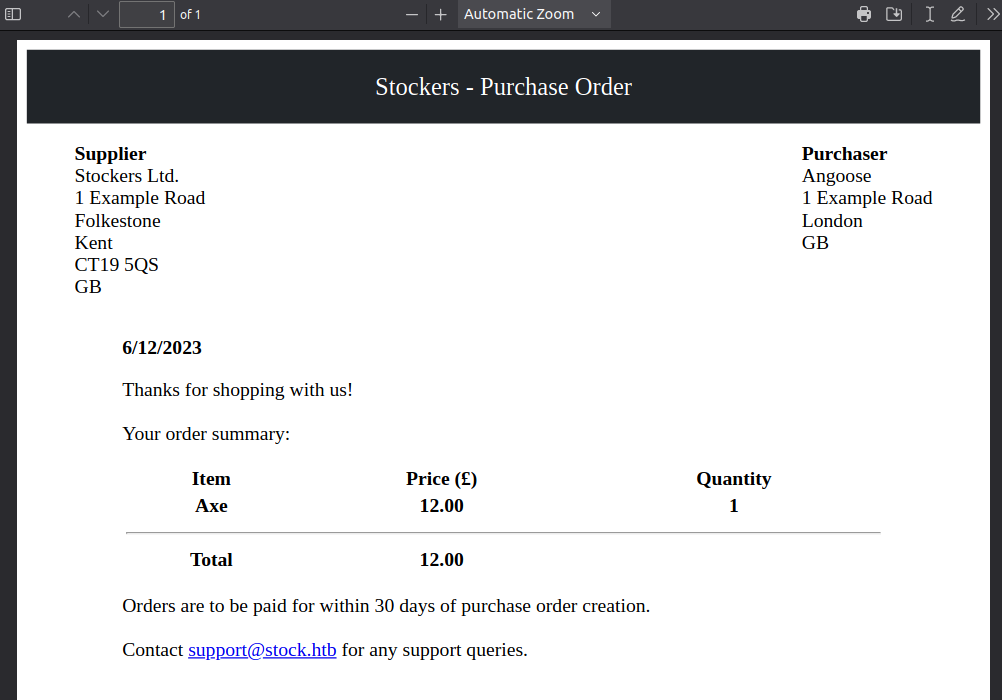This screenshot has height=700, width=1002.
Task: Click the page number field
Action: 146,14
